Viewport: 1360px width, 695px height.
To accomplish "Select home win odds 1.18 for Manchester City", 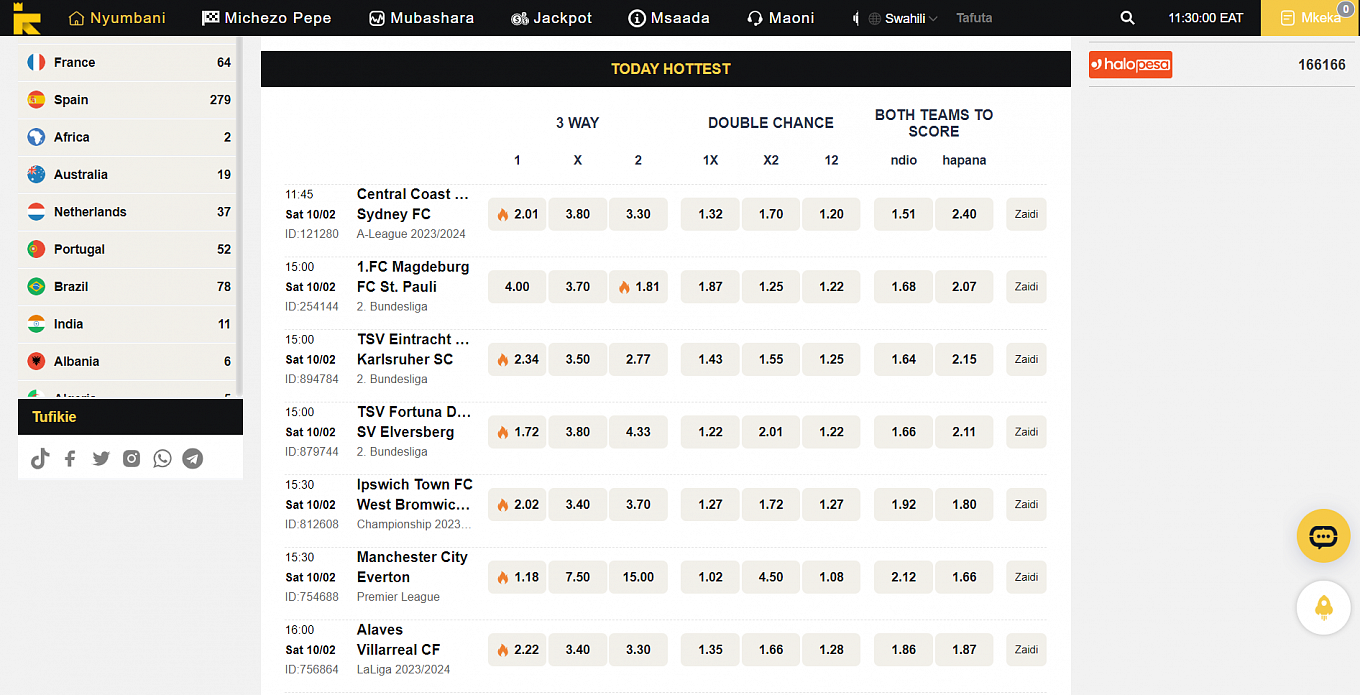I will pos(517,577).
